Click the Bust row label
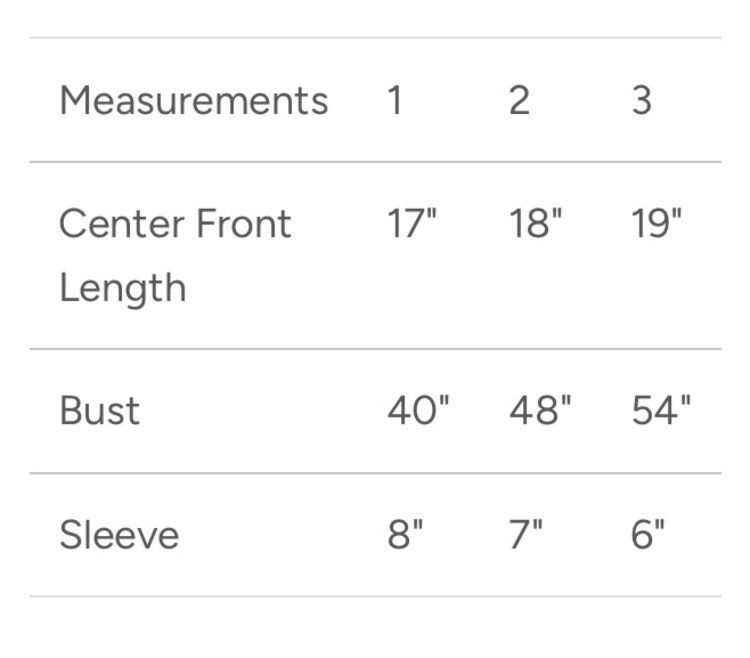Viewport: 750px width, 658px height. [x=99, y=411]
